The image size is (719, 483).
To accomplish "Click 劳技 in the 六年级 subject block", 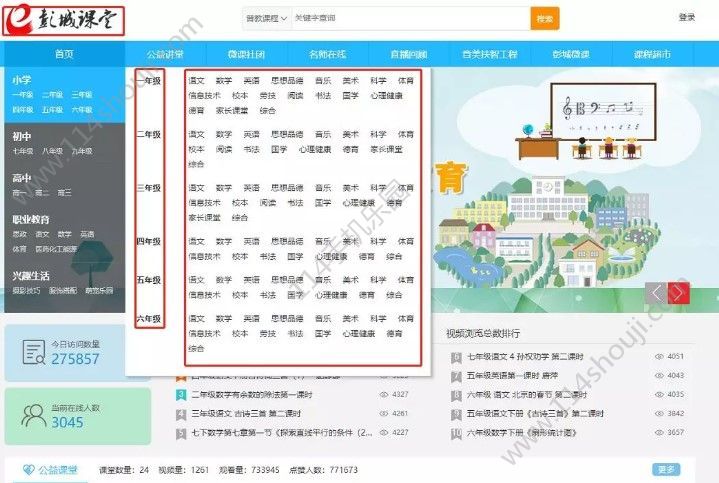I will (267, 333).
